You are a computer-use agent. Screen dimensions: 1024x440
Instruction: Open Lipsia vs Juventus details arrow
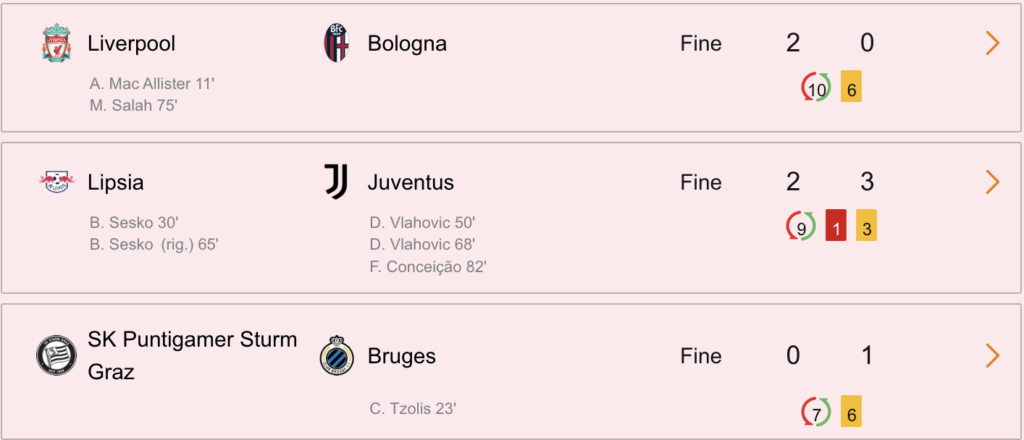coord(993,182)
